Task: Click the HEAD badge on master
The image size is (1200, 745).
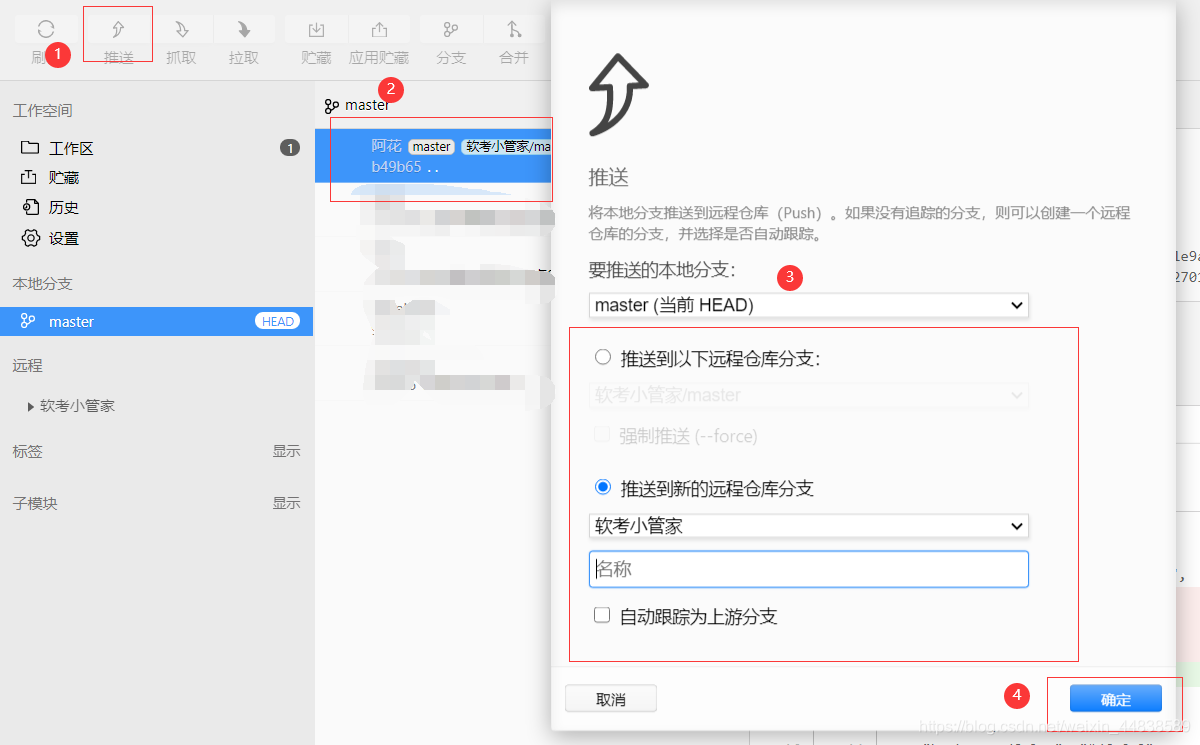Action: [x=277, y=321]
